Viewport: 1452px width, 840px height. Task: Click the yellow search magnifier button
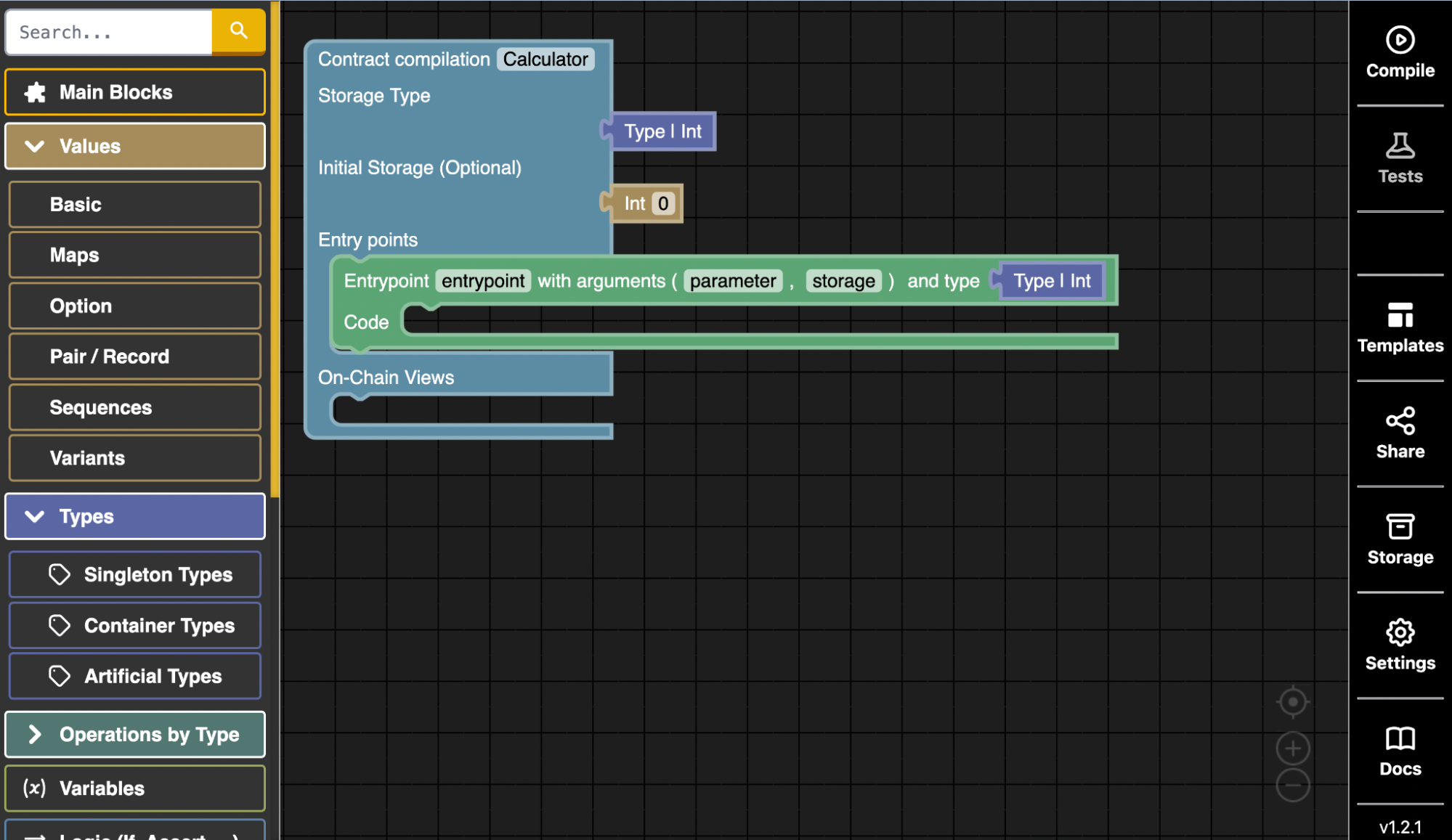238,31
